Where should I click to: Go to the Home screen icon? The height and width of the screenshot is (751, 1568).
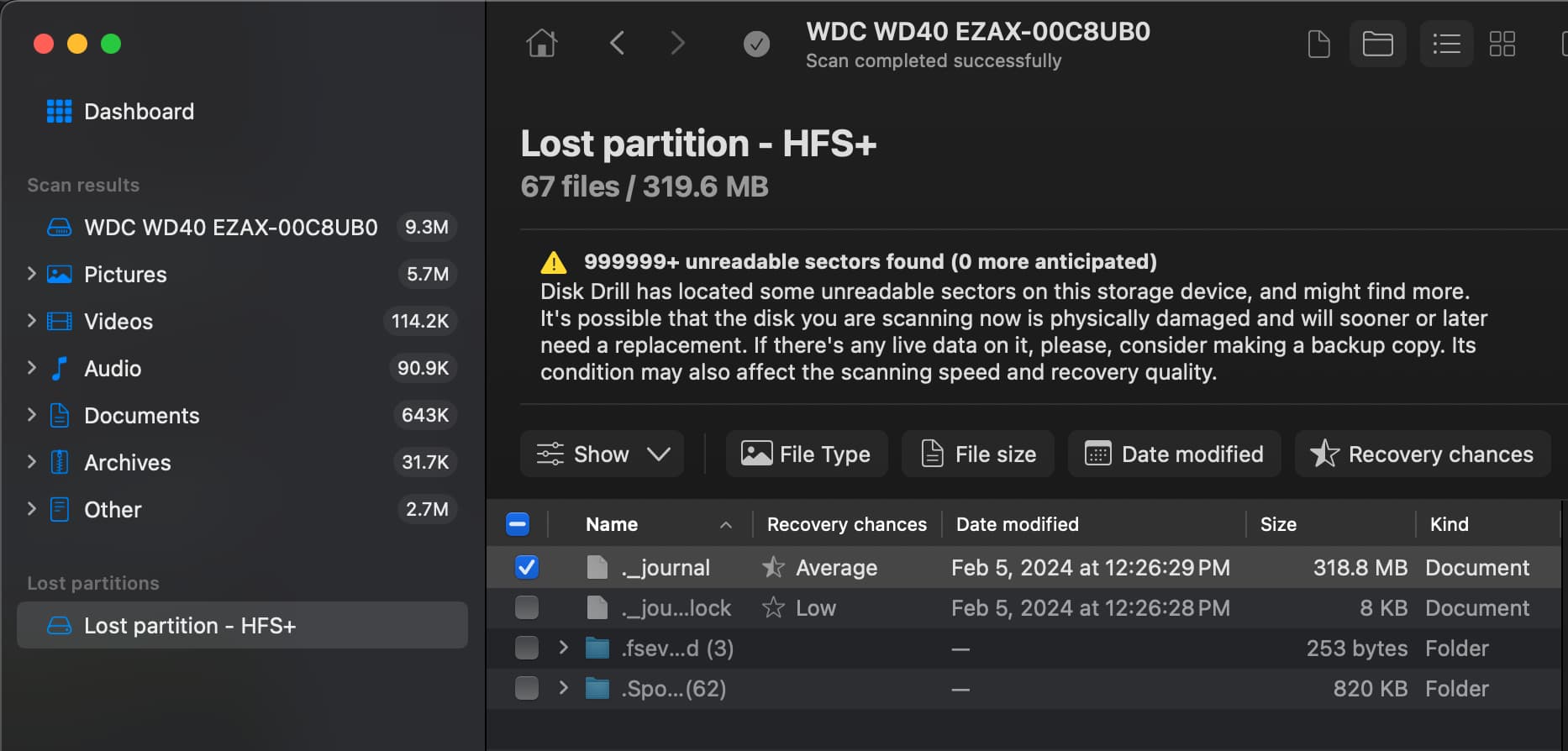541,43
